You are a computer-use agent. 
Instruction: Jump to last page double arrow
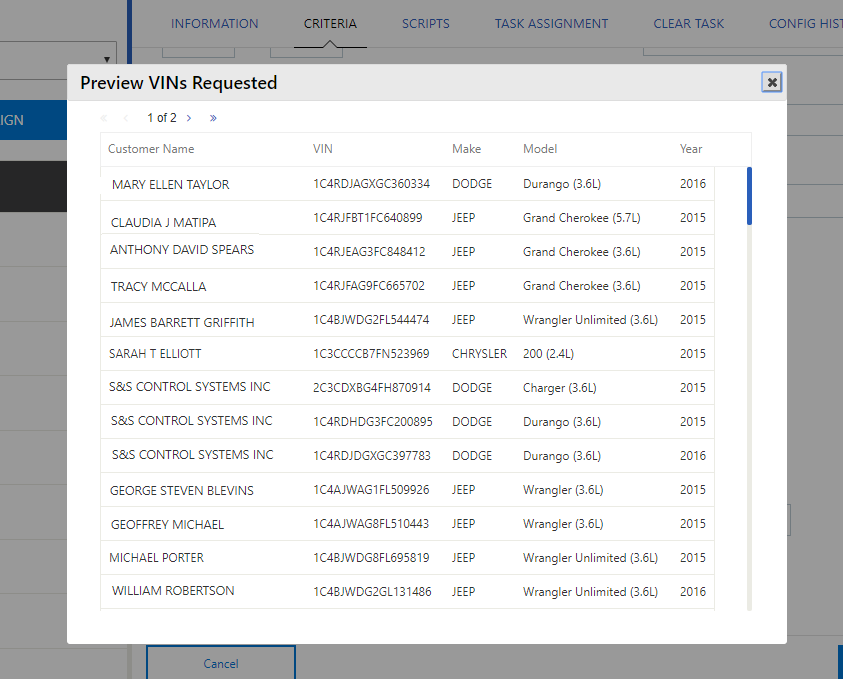213,118
